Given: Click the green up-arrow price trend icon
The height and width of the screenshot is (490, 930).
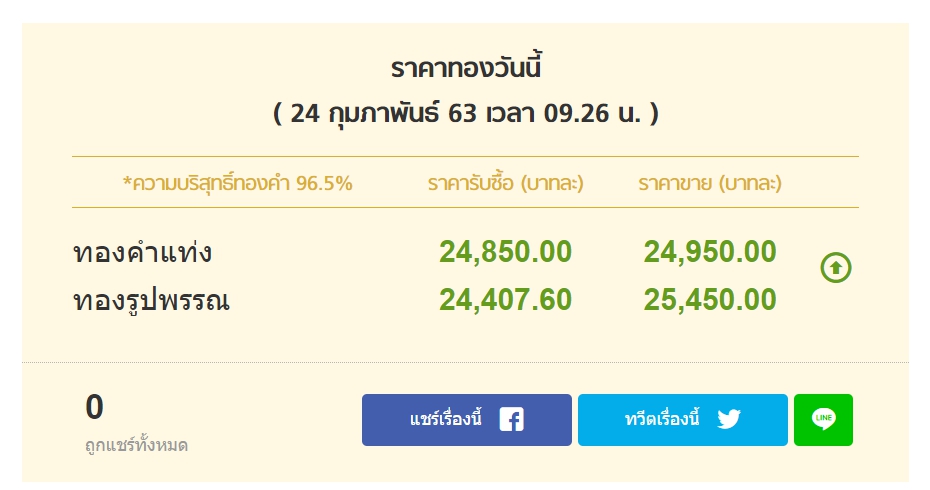Looking at the screenshot, I should point(836,268).
